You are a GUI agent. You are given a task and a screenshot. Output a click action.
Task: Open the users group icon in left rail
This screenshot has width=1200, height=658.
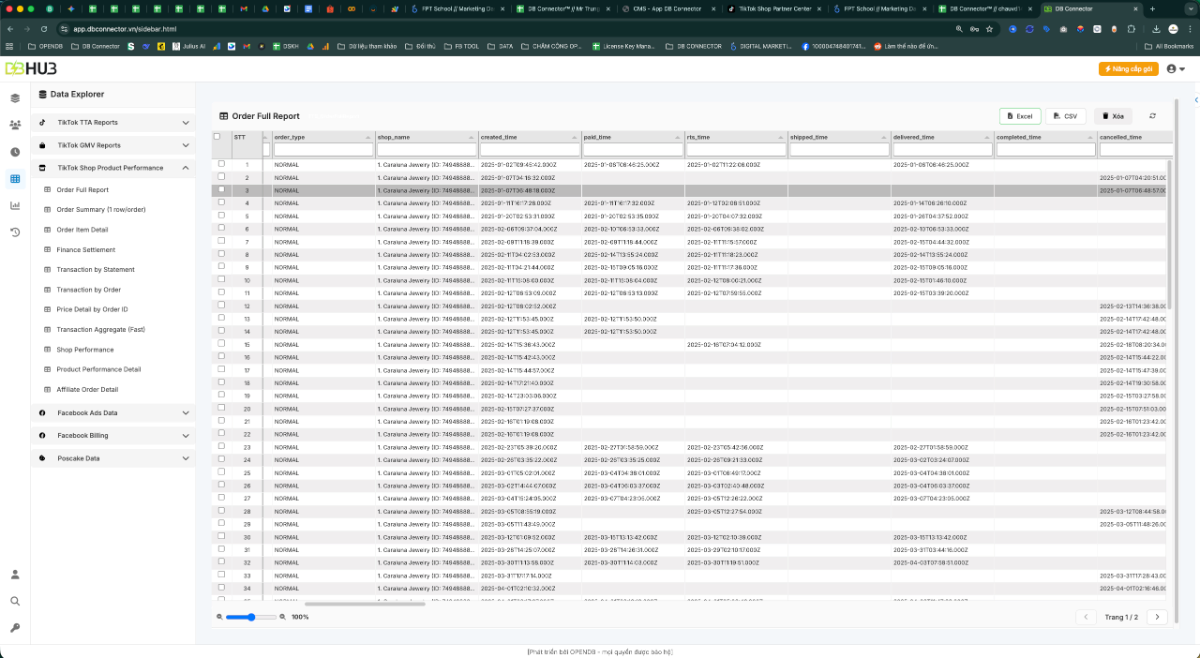click(15, 125)
